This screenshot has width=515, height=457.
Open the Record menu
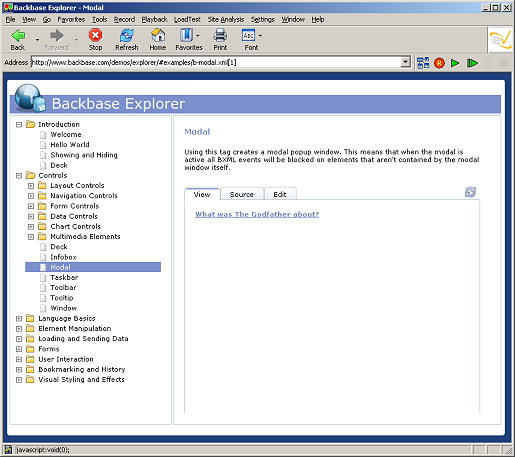(124, 20)
